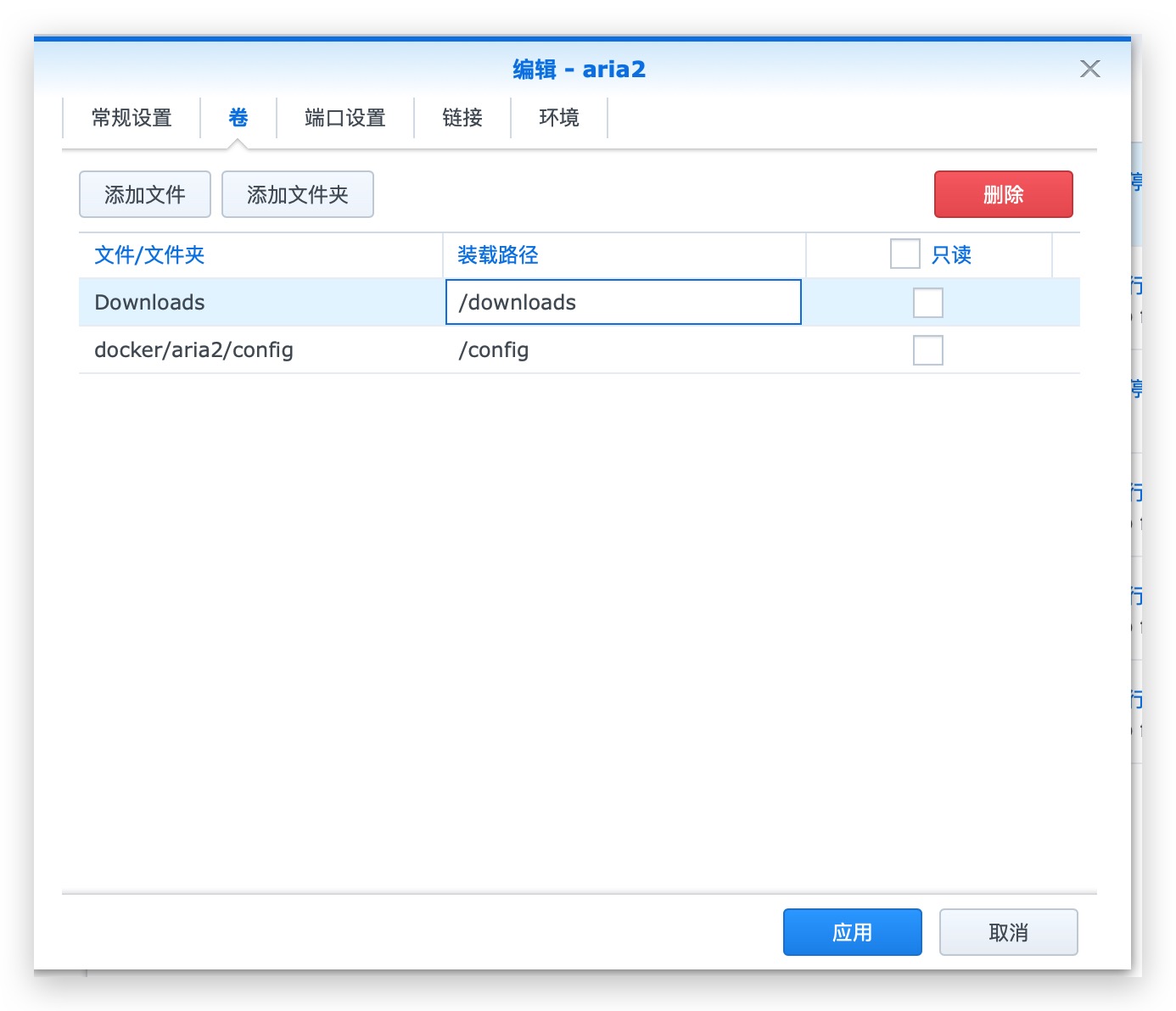Click the 添加文件夹 button
The width and height of the screenshot is (1176, 1011).
[x=298, y=194]
